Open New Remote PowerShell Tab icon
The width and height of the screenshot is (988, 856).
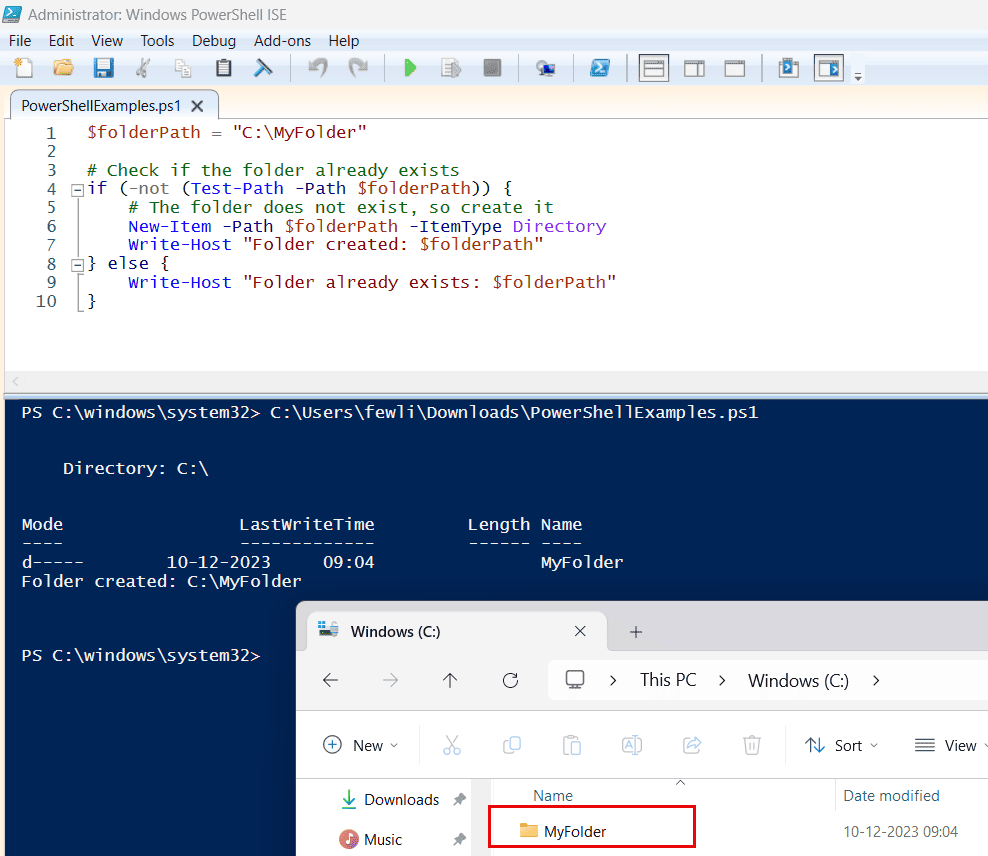[x=546, y=68]
